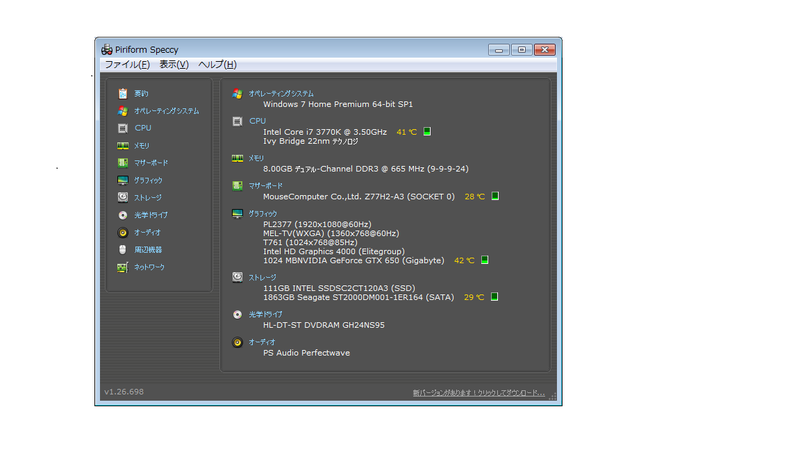Click the 8.00GB DDR3 memory text

pyautogui.click(x=366, y=169)
